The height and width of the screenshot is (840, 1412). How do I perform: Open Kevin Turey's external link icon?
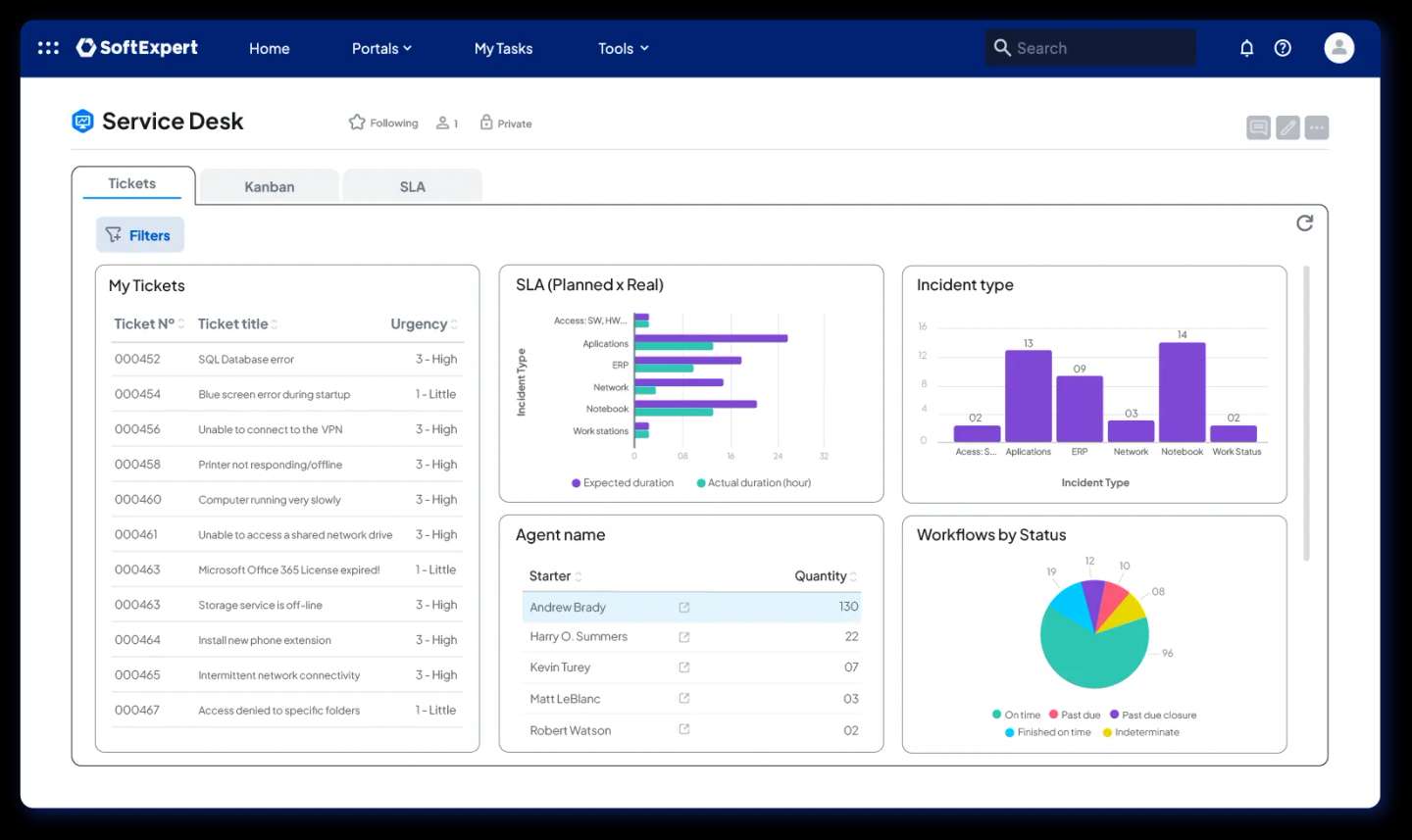click(683, 667)
